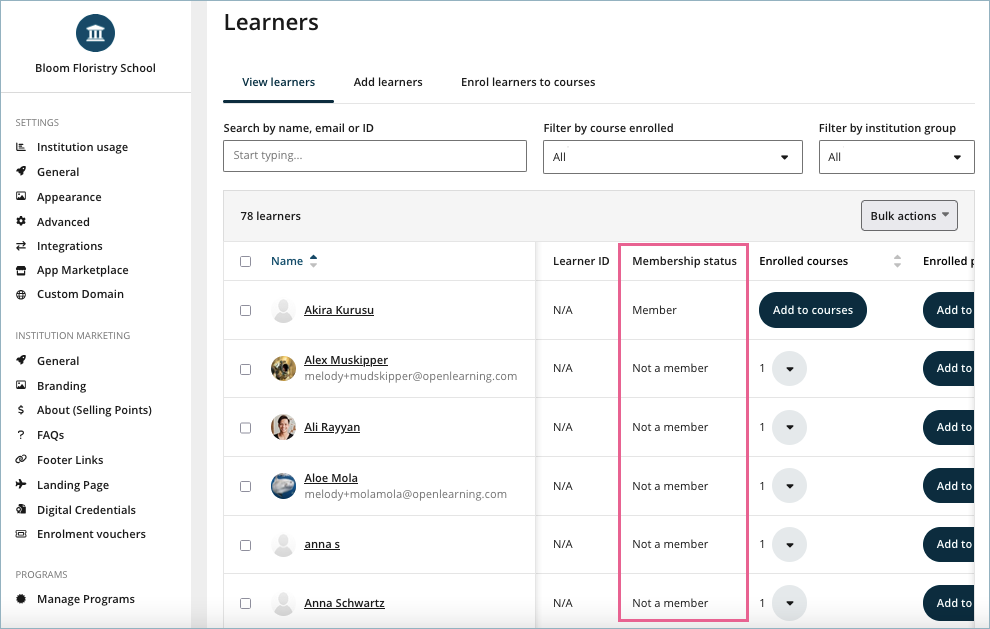This screenshot has width=990, height=629.
Task: Click Alex Muskipper's profile avatar
Action: click(283, 368)
